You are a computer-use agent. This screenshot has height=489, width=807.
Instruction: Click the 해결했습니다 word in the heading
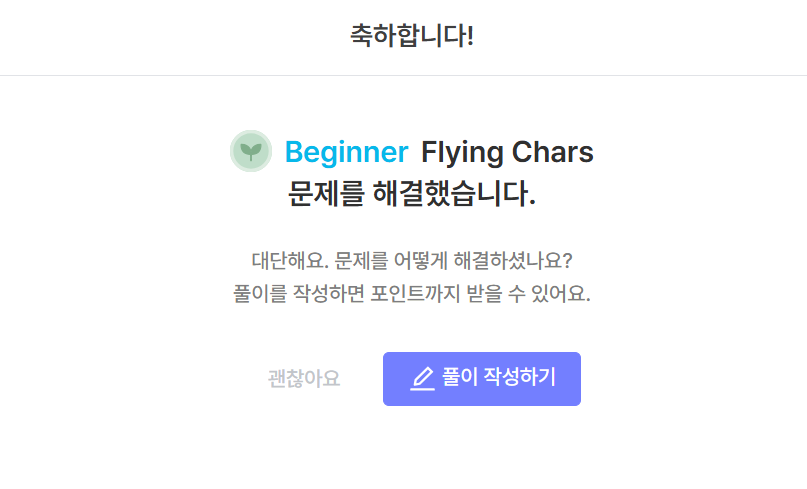pos(454,194)
